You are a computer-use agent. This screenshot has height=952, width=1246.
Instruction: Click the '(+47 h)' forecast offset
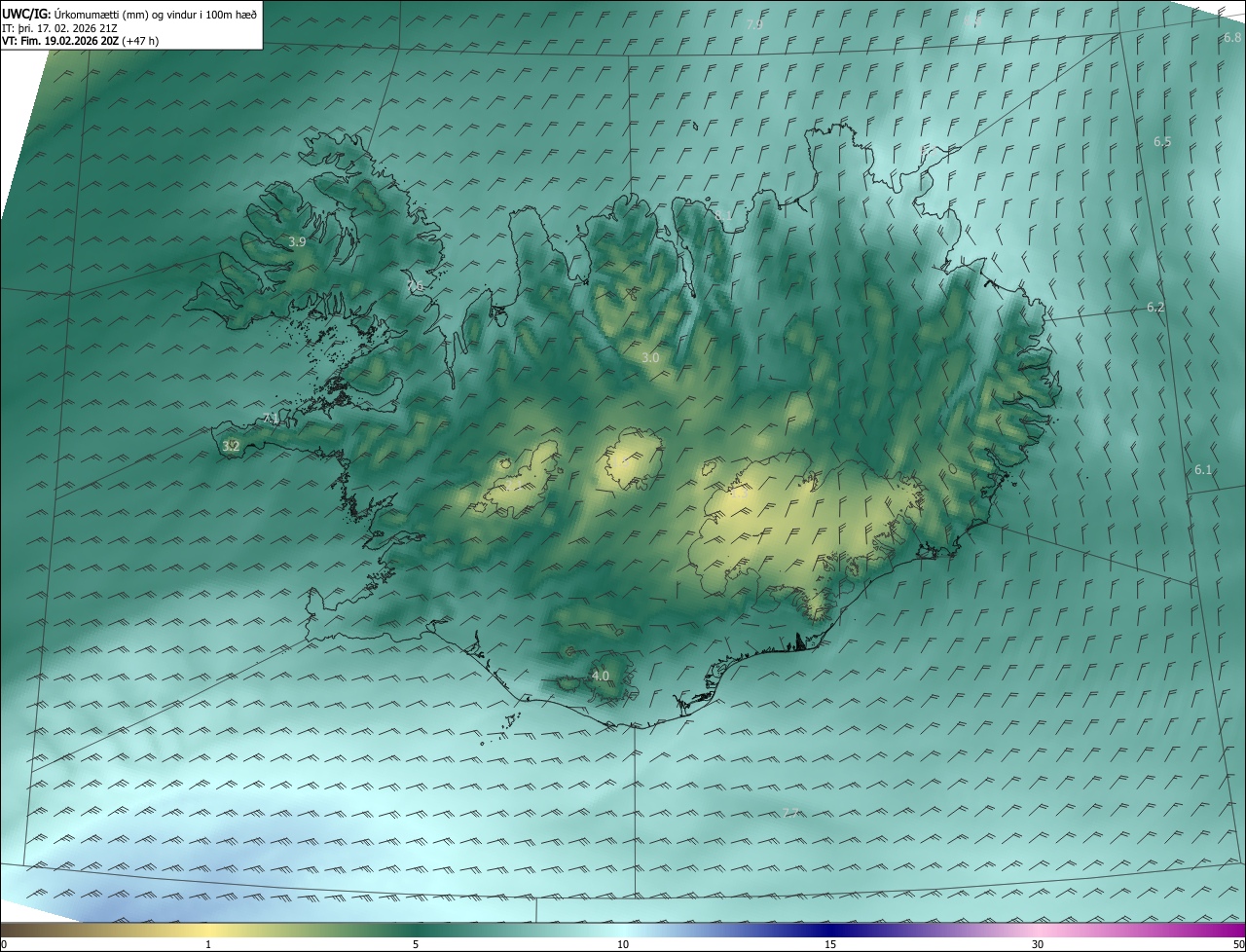tap(140, 41)
